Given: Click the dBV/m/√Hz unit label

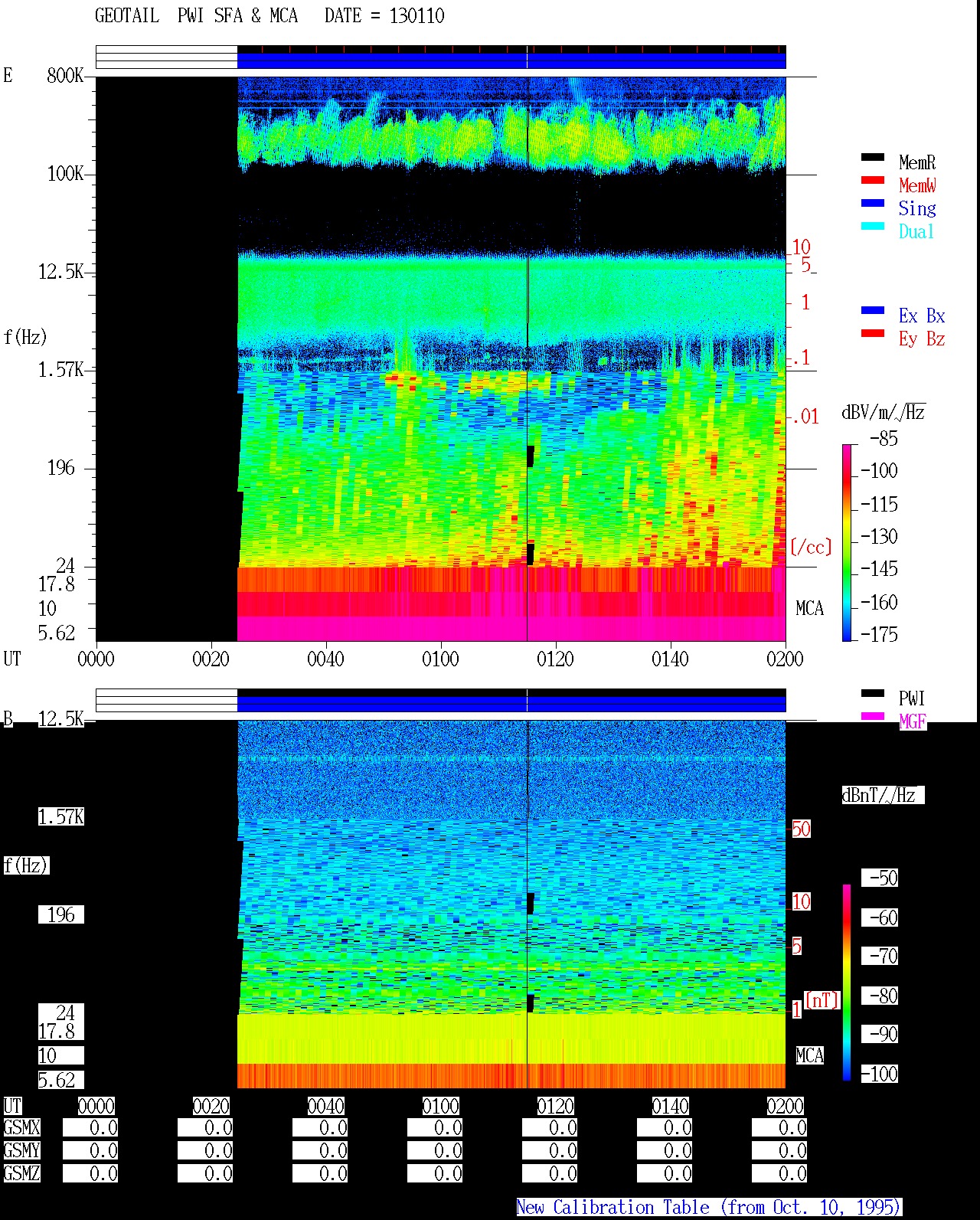Looking at the screenshot, I should (x=884, y=412).
